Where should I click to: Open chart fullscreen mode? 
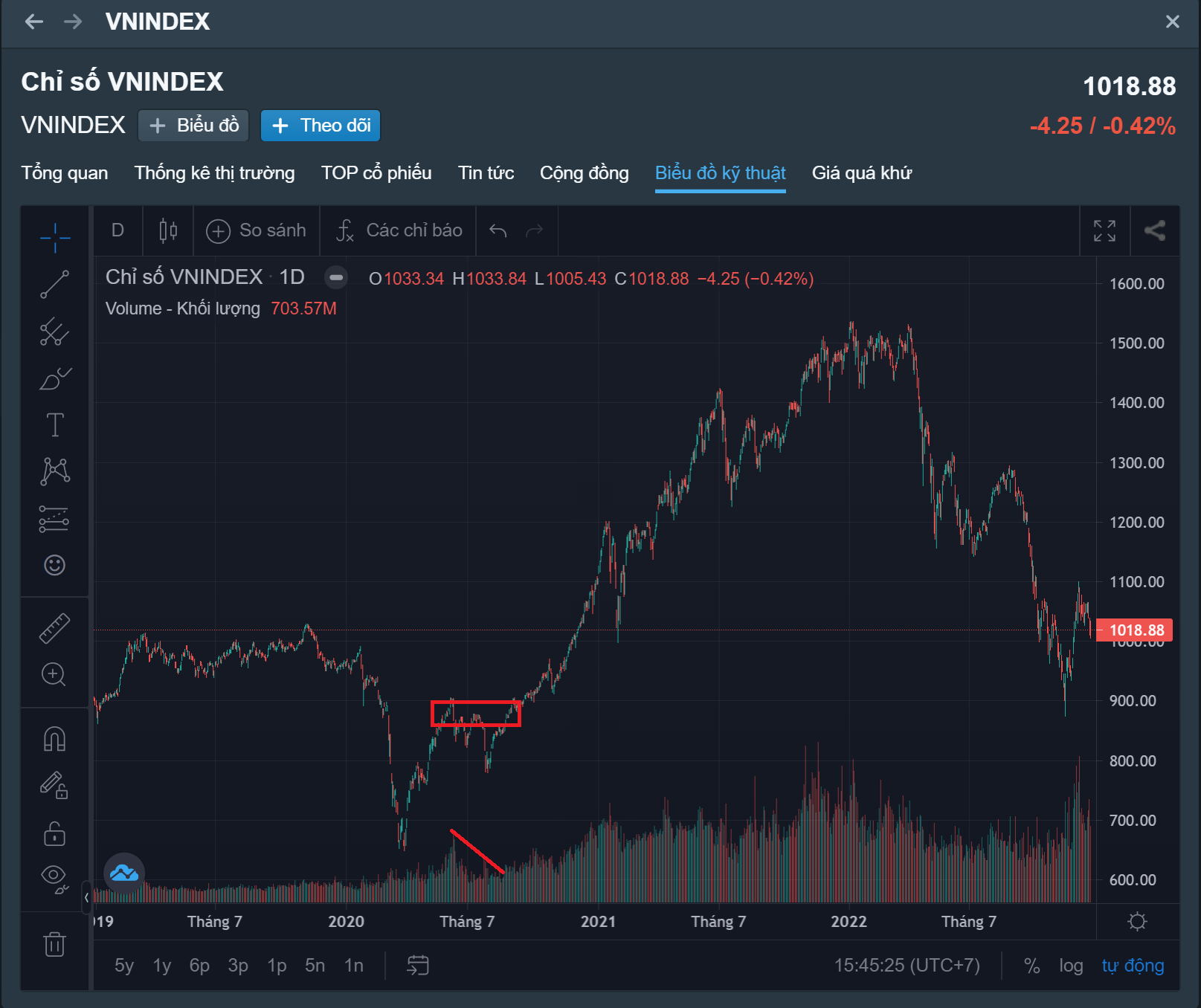1104,230
